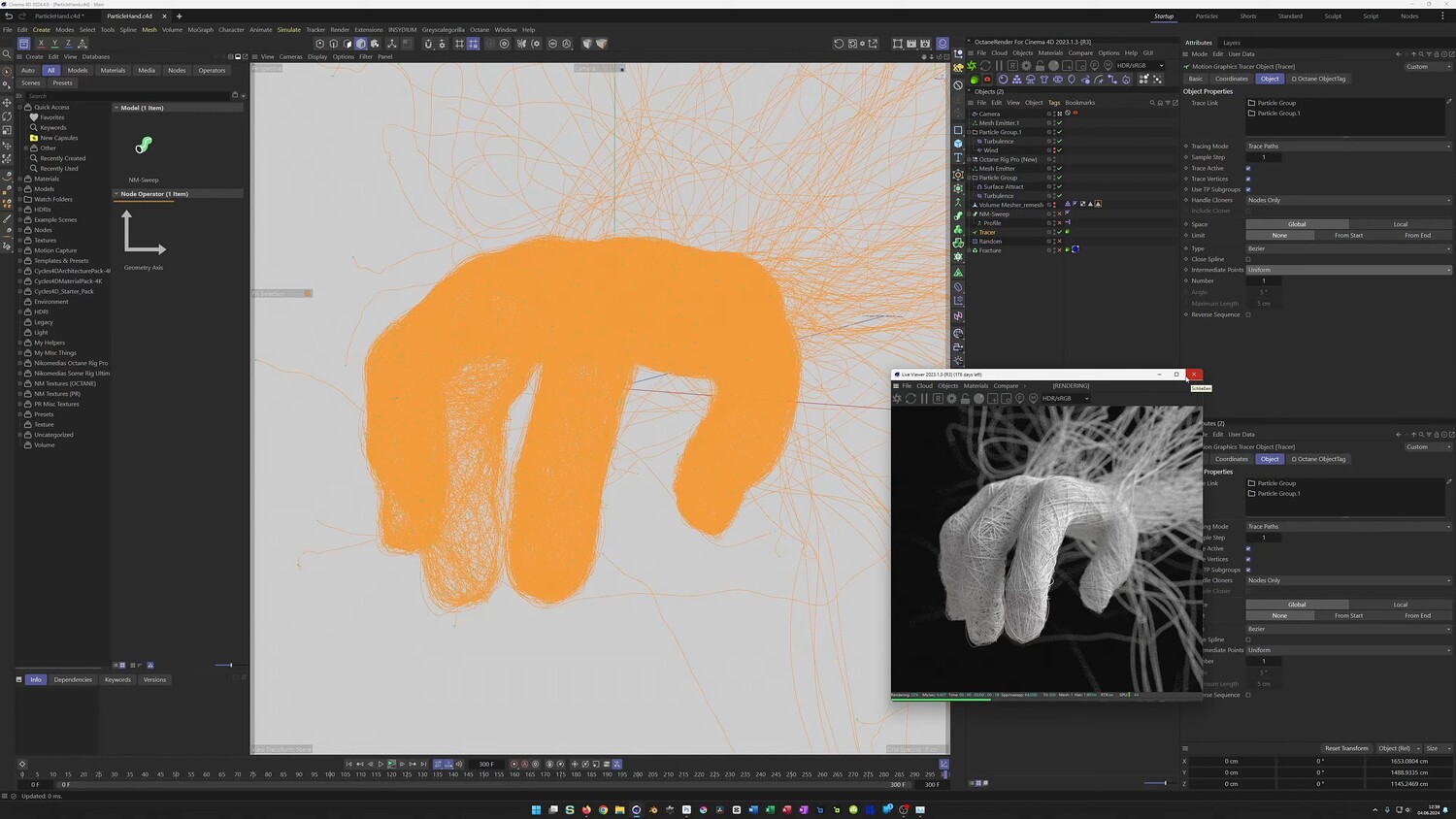Open the Custom layout dropdown in Attributes
This screenshot has width=1456, height=819.
tap(1428, 67)
